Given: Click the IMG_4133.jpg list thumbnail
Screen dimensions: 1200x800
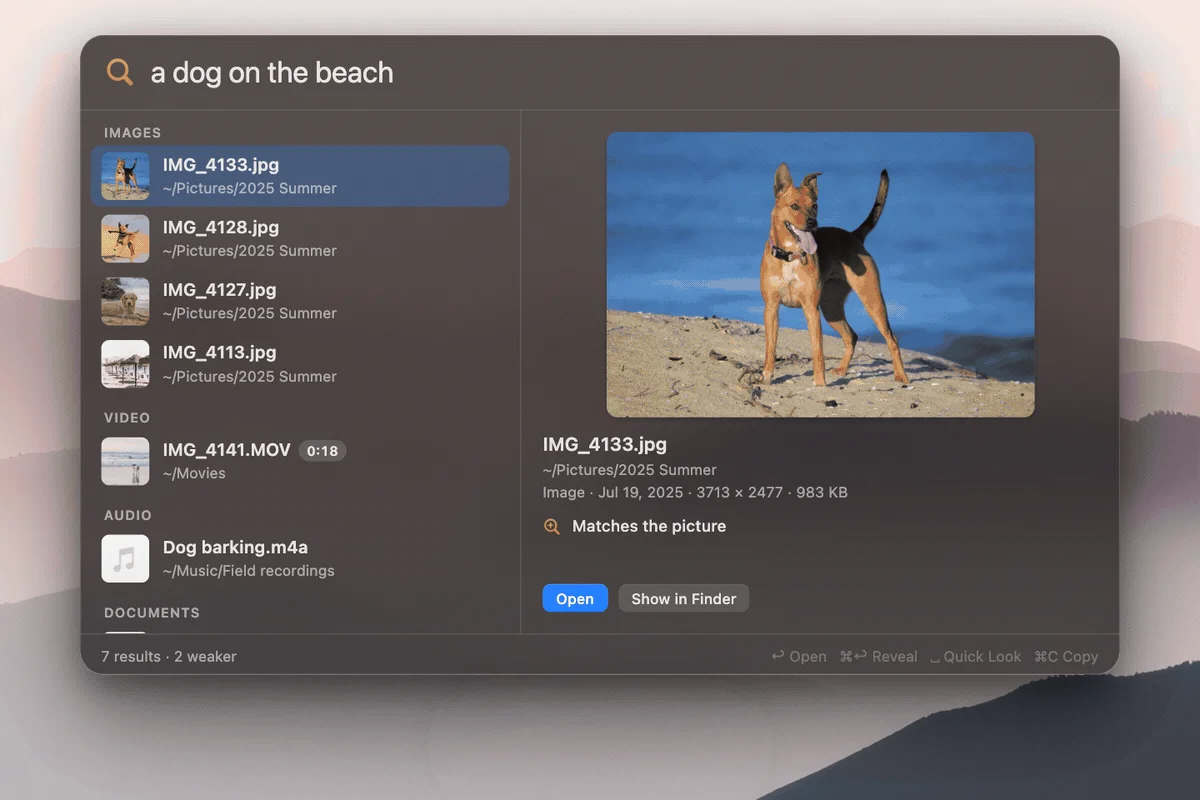Looking at the screenshot, I should [125, 176].
